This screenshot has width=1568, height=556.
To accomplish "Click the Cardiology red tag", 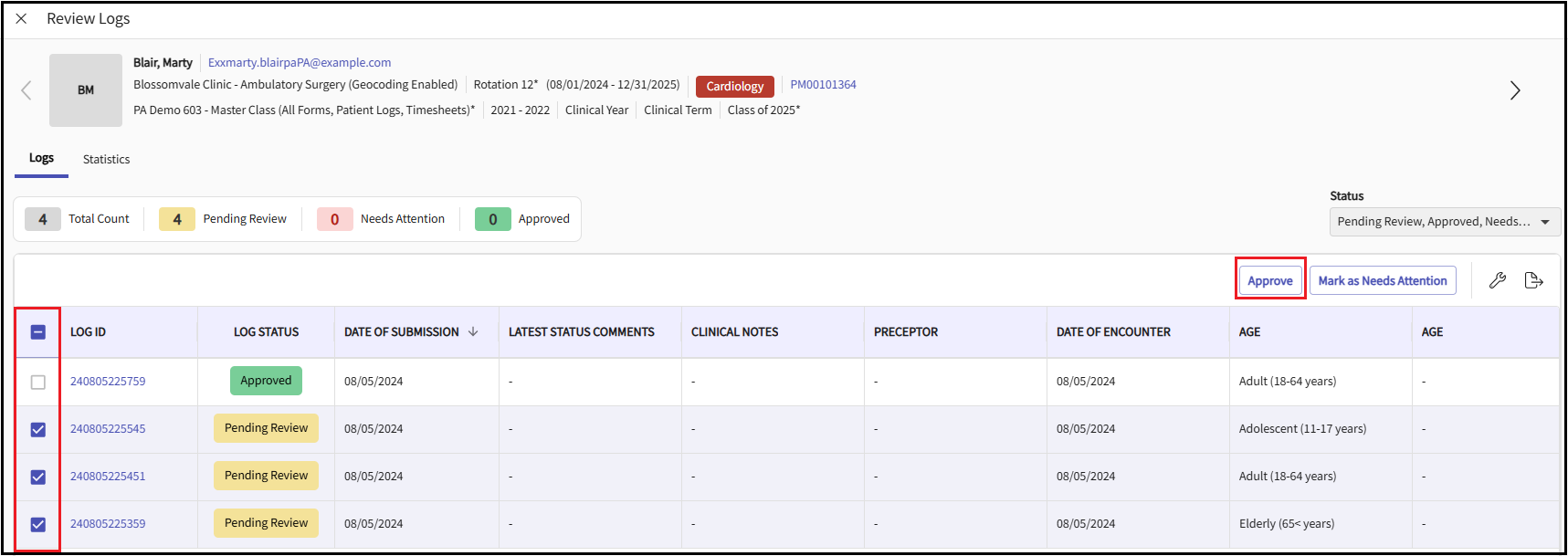I will [x=734, y=87].
